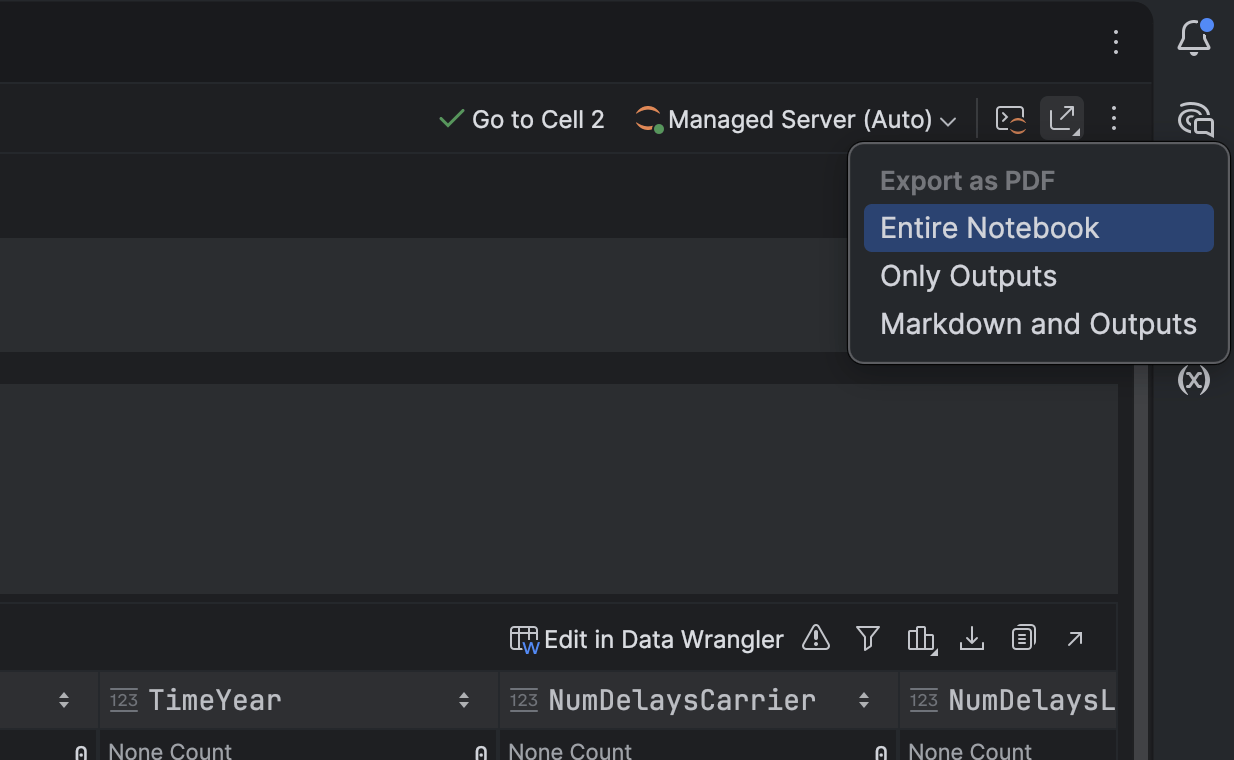The image size is (1234, 760).
Task: Click Go to Cell 2 link
Action: [x=523, y=120]
